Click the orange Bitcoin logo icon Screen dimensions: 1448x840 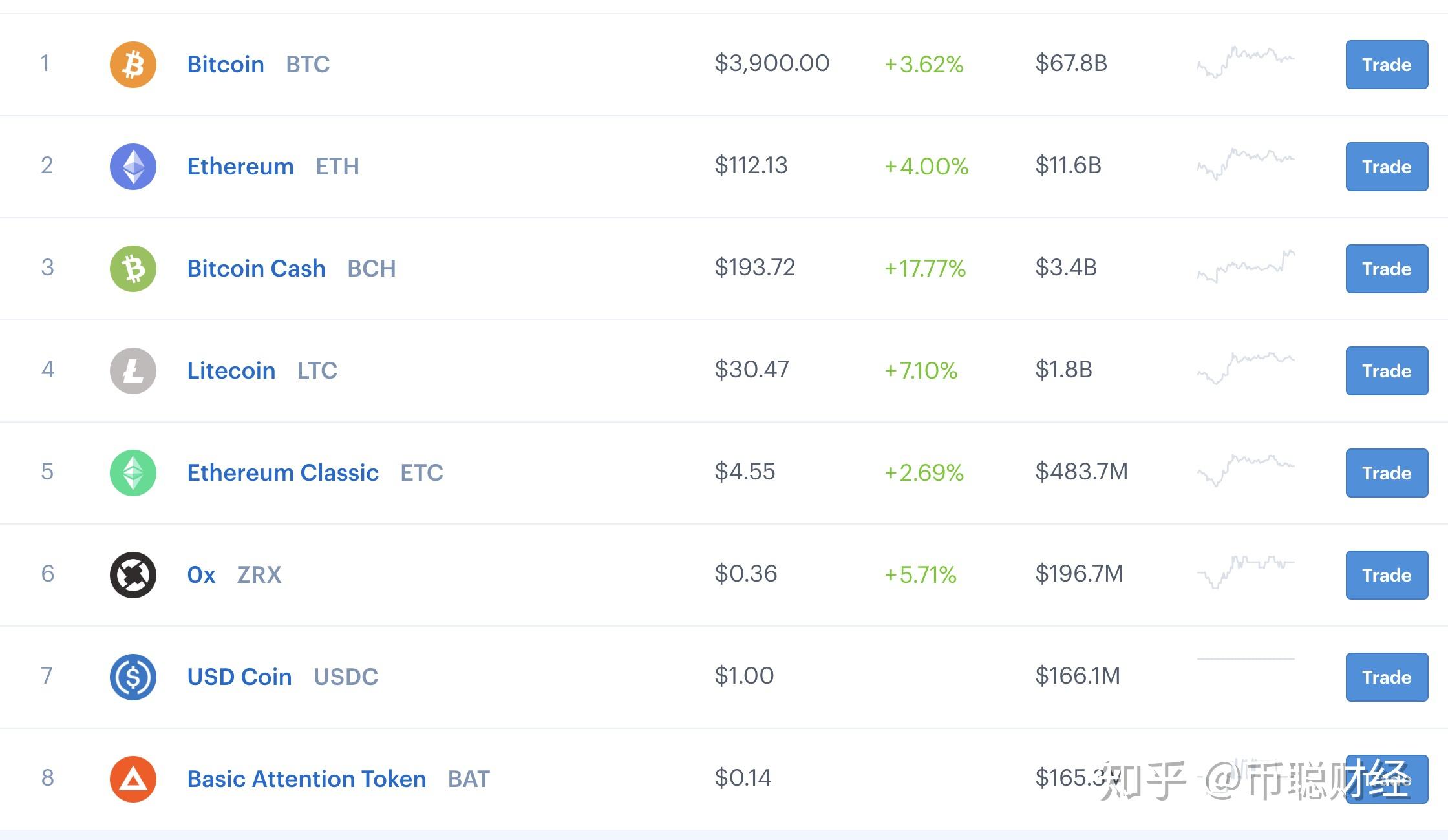pos(133,65)
